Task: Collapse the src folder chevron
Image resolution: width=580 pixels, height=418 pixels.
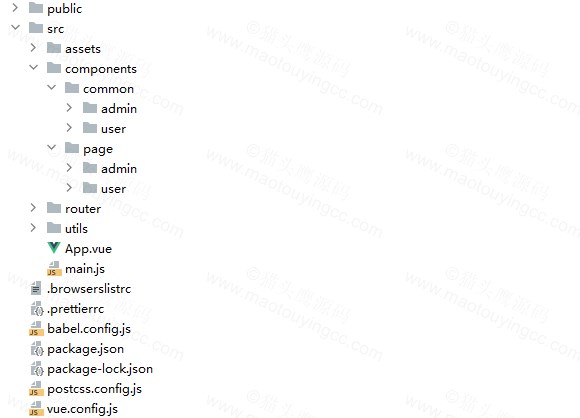Action: coord(16,27)
